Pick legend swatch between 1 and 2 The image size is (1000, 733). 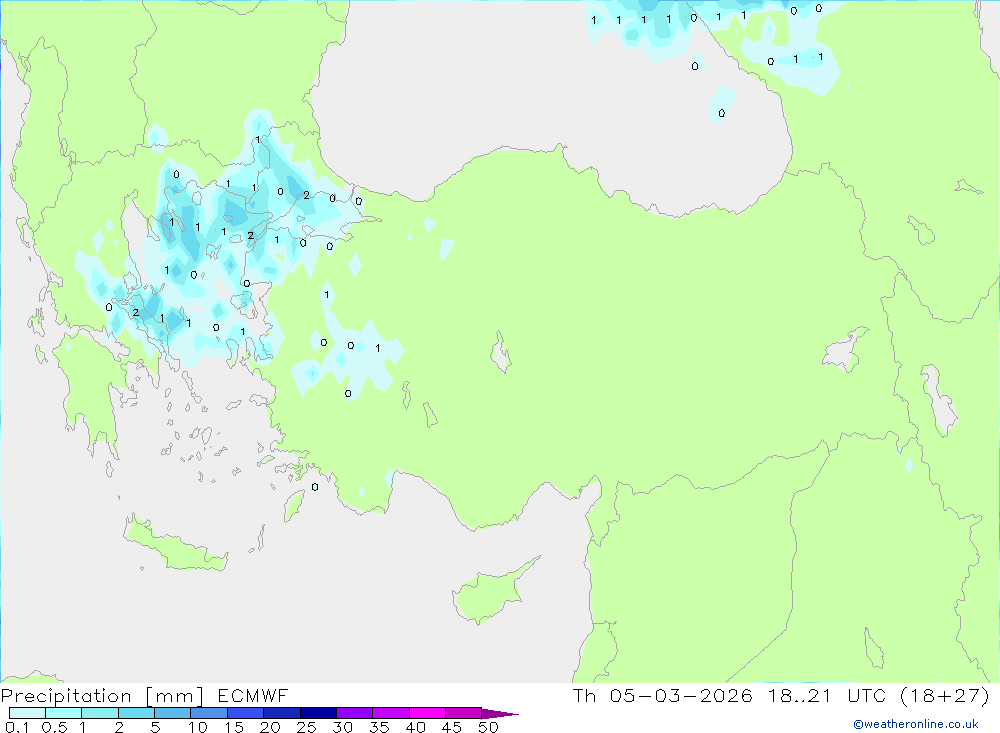pos(100,713)
